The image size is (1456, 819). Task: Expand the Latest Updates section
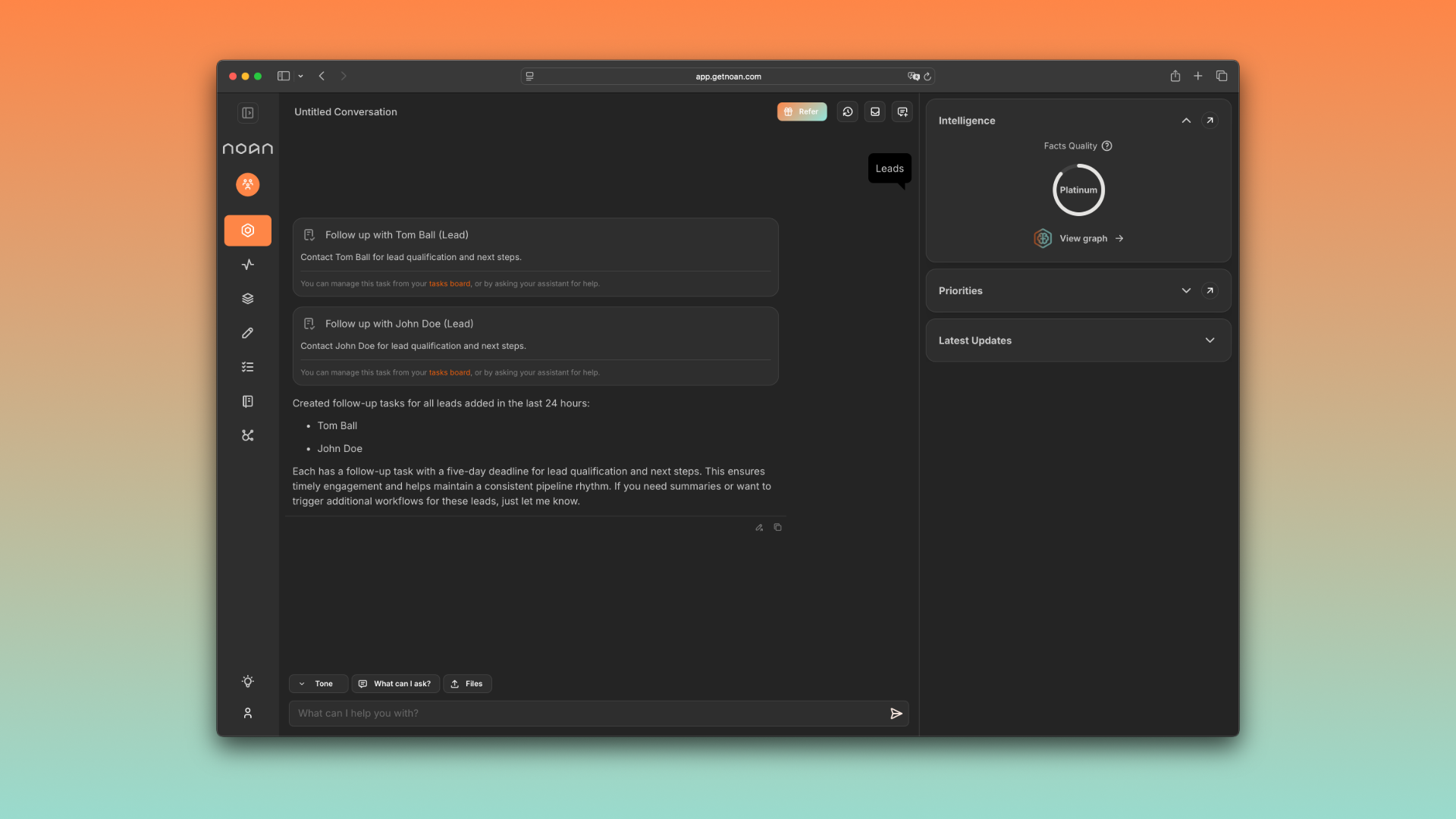coord(1210,340)
